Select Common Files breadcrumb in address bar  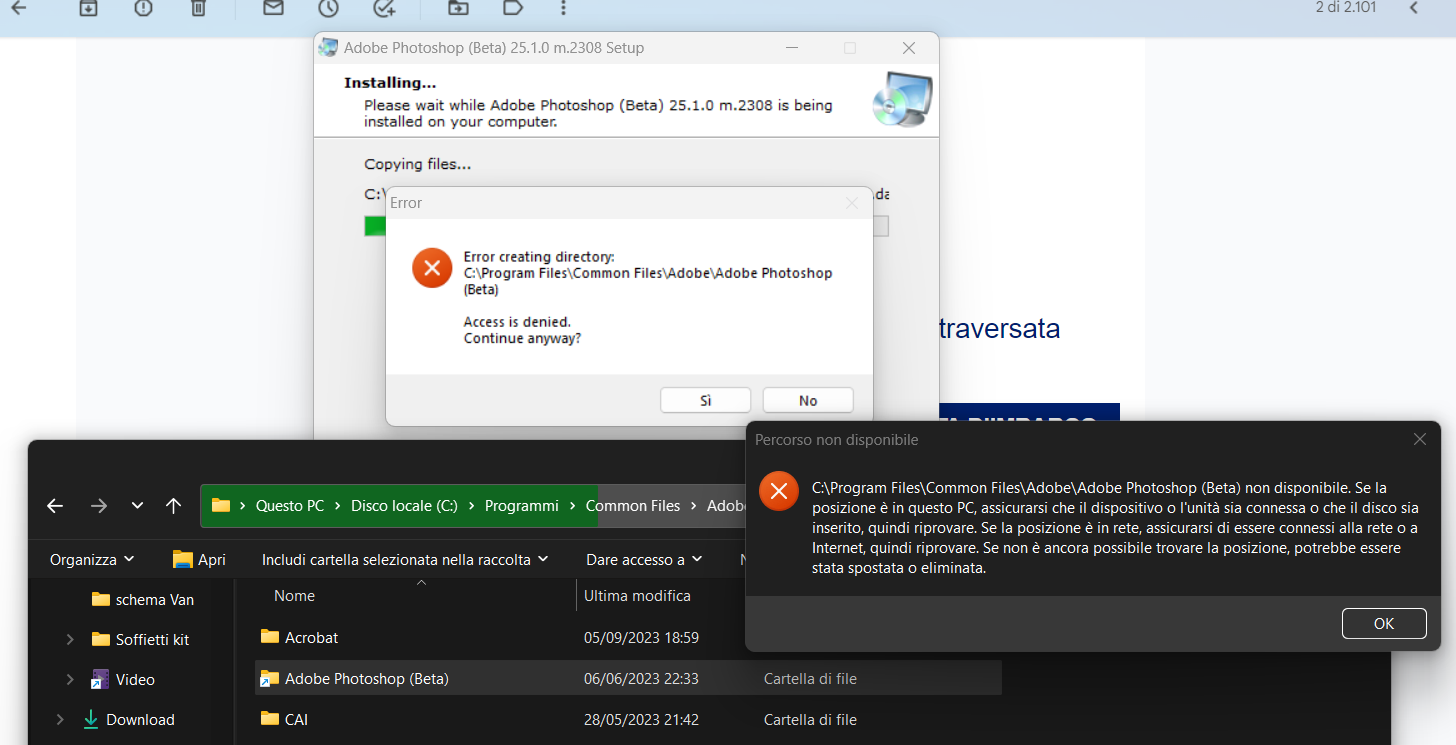tap(632, 506)
